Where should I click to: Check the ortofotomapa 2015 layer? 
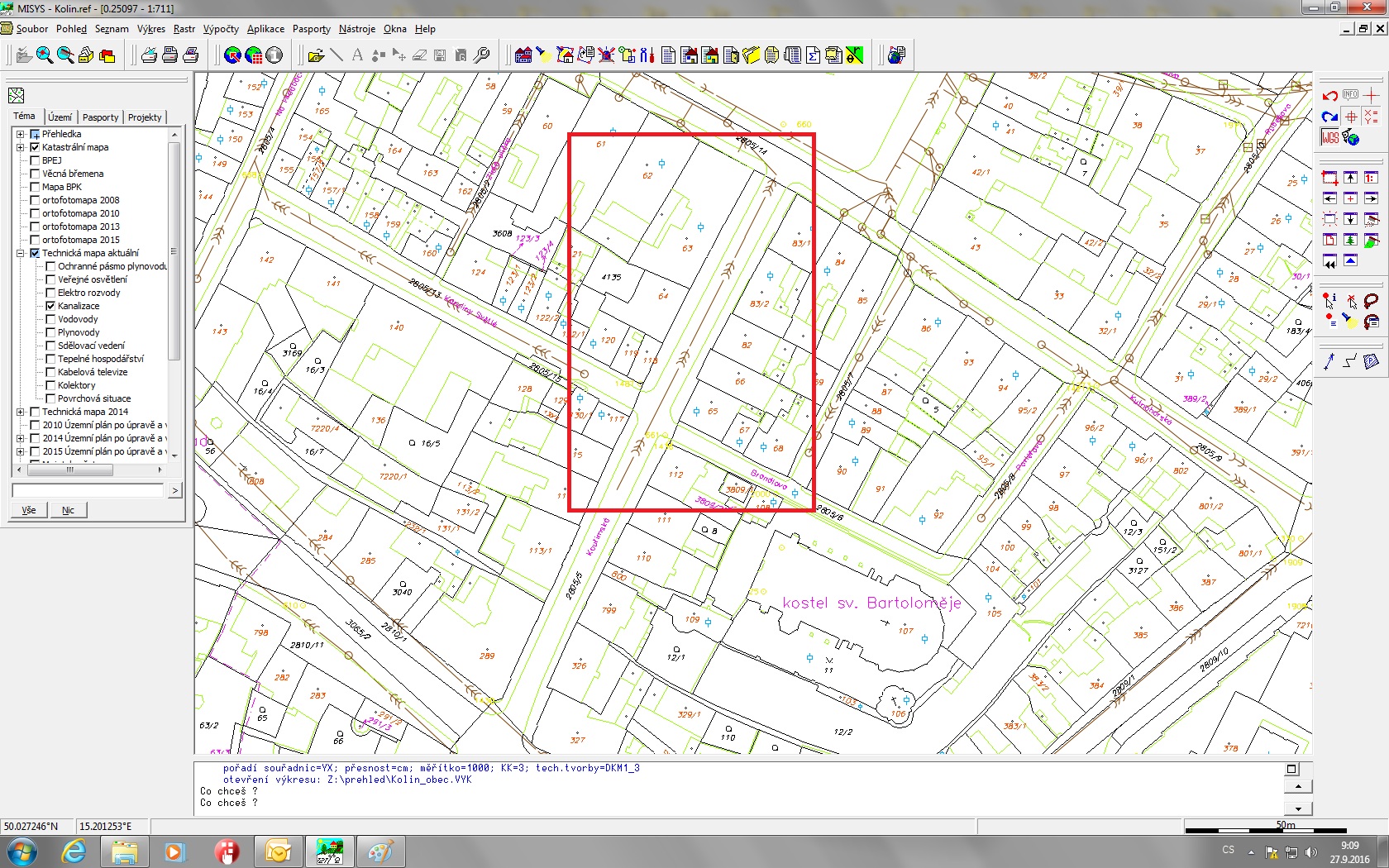(x=35, y=240)
